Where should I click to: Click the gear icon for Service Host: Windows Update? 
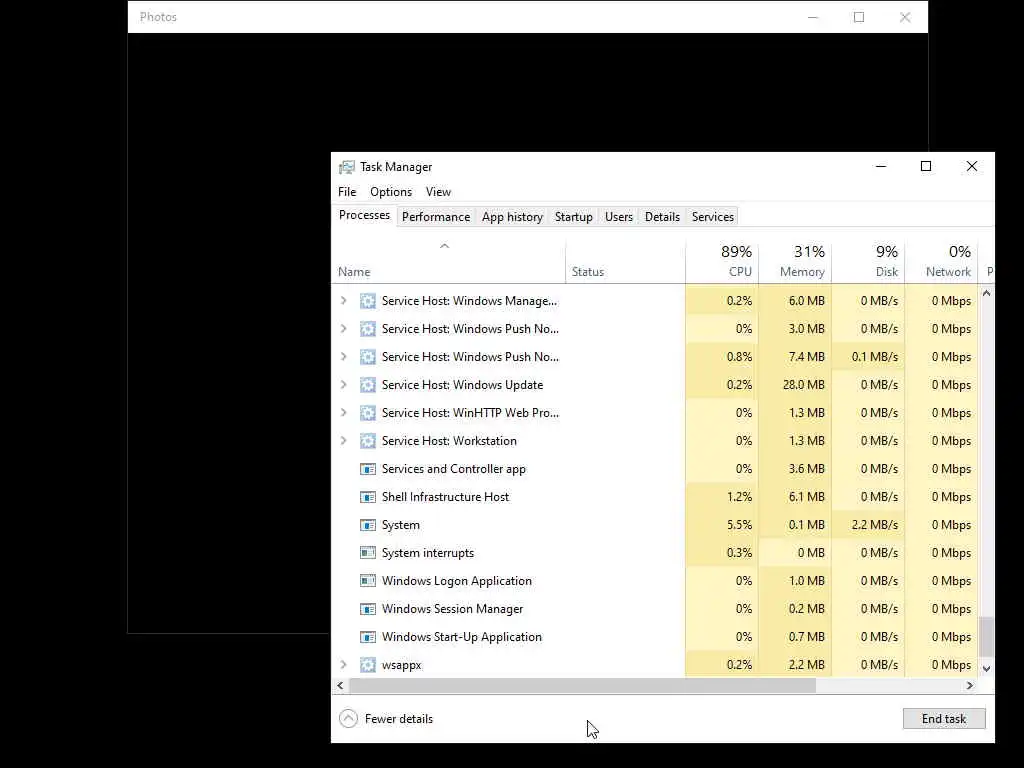coord(368,385)
